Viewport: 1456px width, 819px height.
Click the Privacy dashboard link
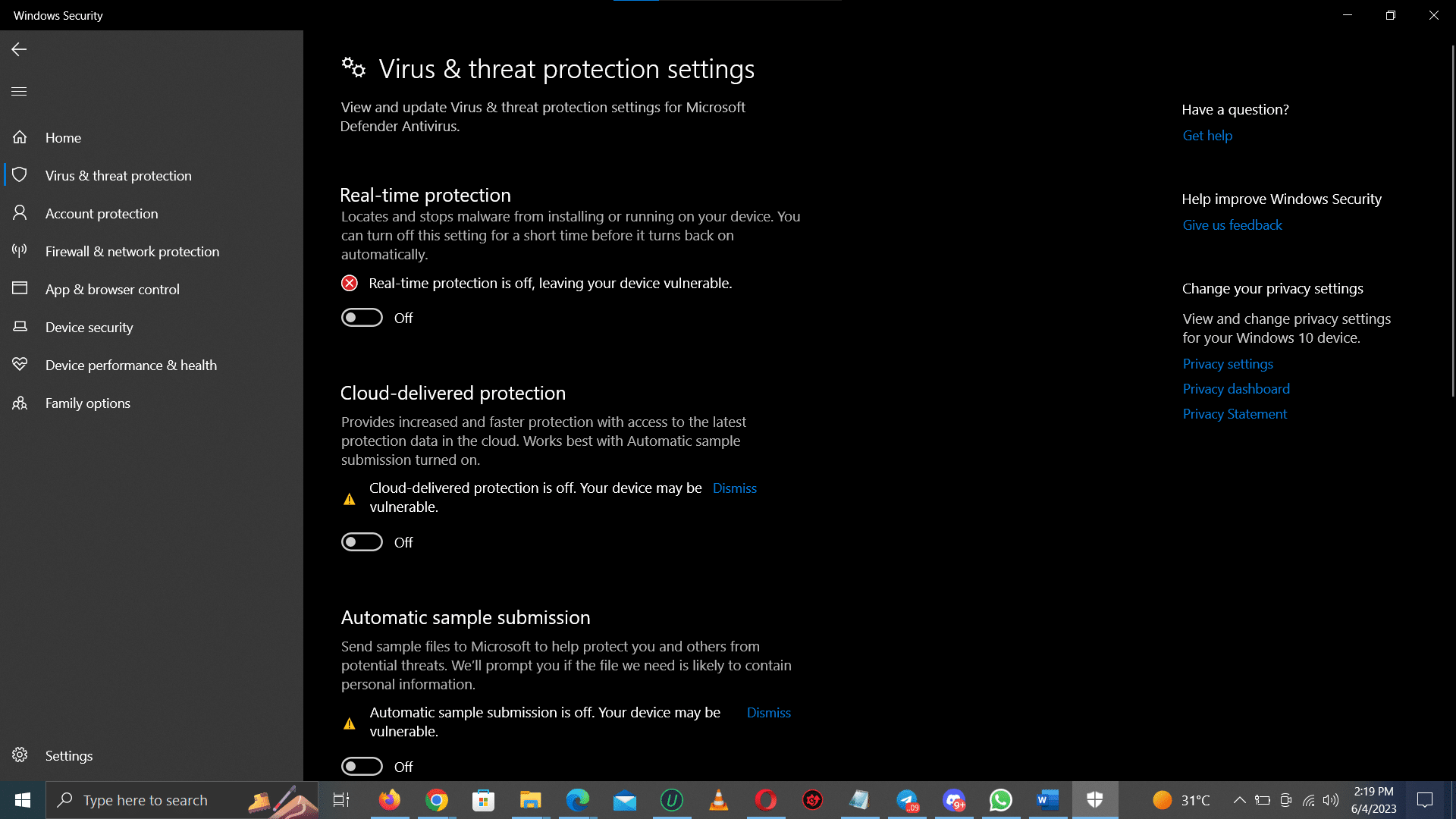pos(1236,389)
